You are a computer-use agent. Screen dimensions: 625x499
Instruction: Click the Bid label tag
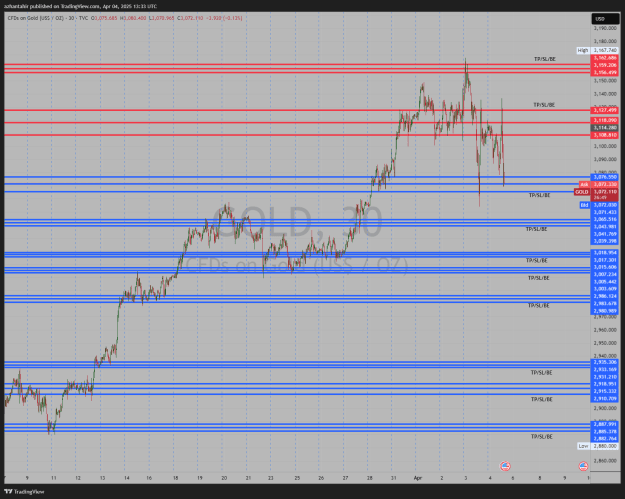coord(584,205)
